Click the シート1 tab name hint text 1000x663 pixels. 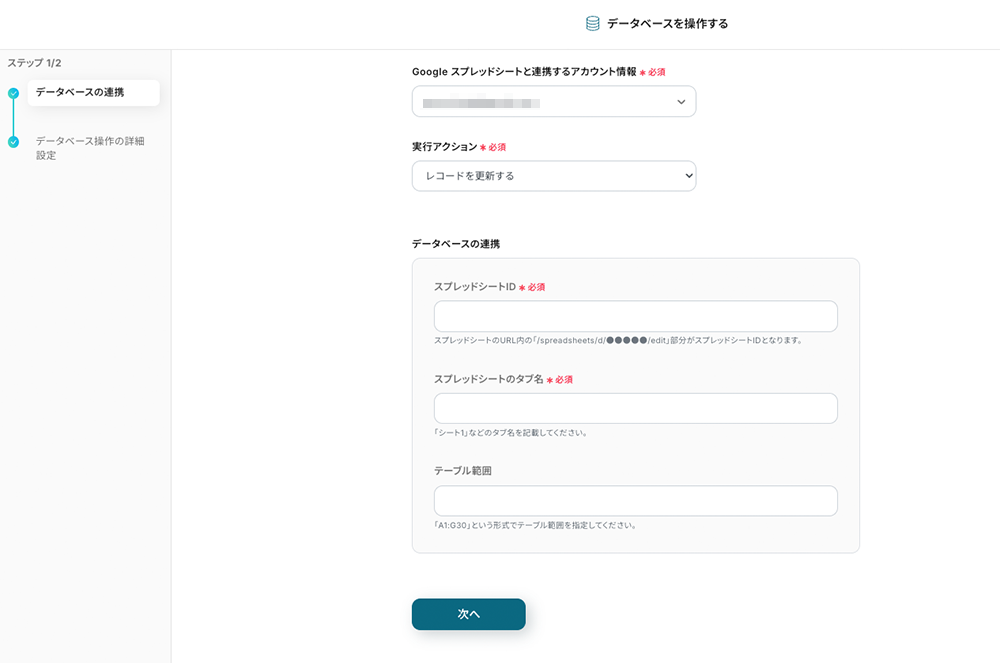510,433
